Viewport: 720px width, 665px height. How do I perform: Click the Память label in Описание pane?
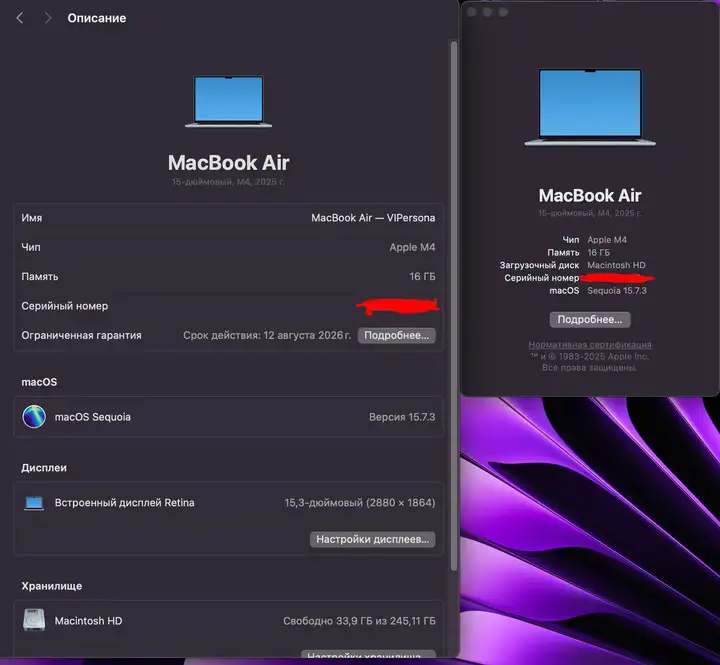click(40, 276)
